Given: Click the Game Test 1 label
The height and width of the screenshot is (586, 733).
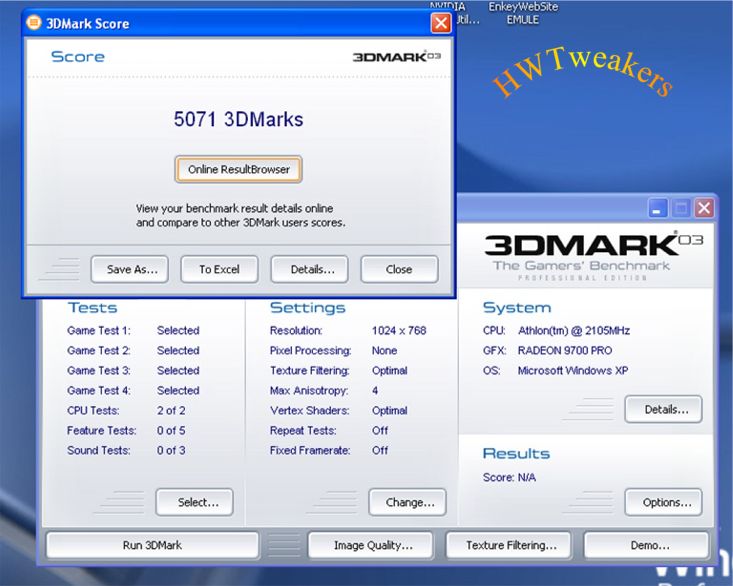Looking at the screenshot, I should [99, 330].
